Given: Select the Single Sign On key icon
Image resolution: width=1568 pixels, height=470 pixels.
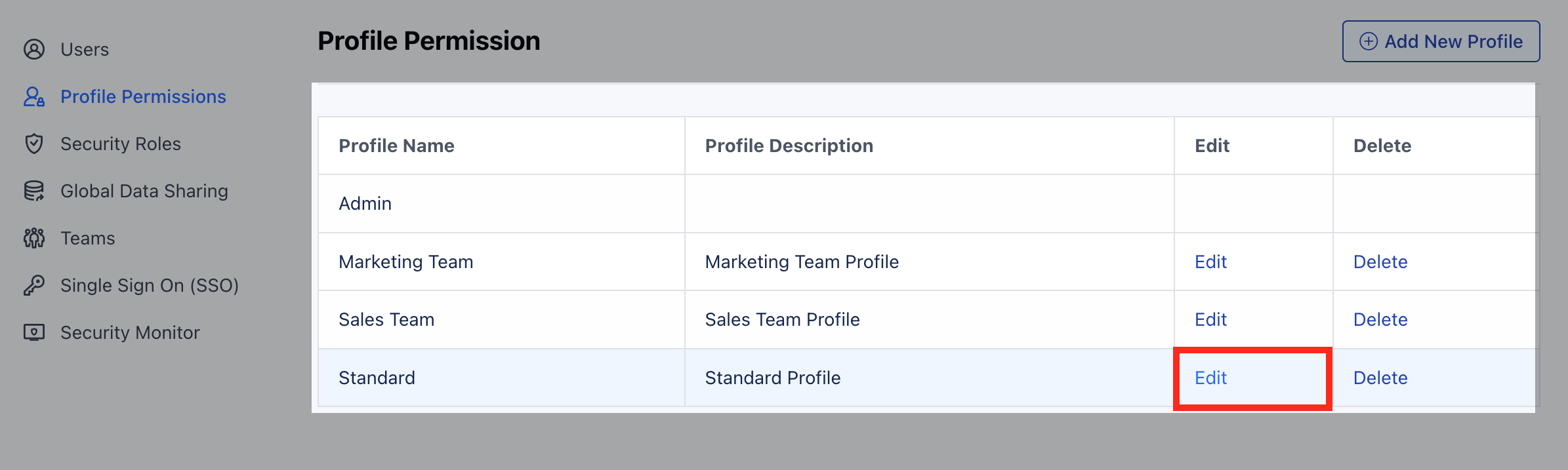Looking at the screenshot, I should tap(34, 285).
